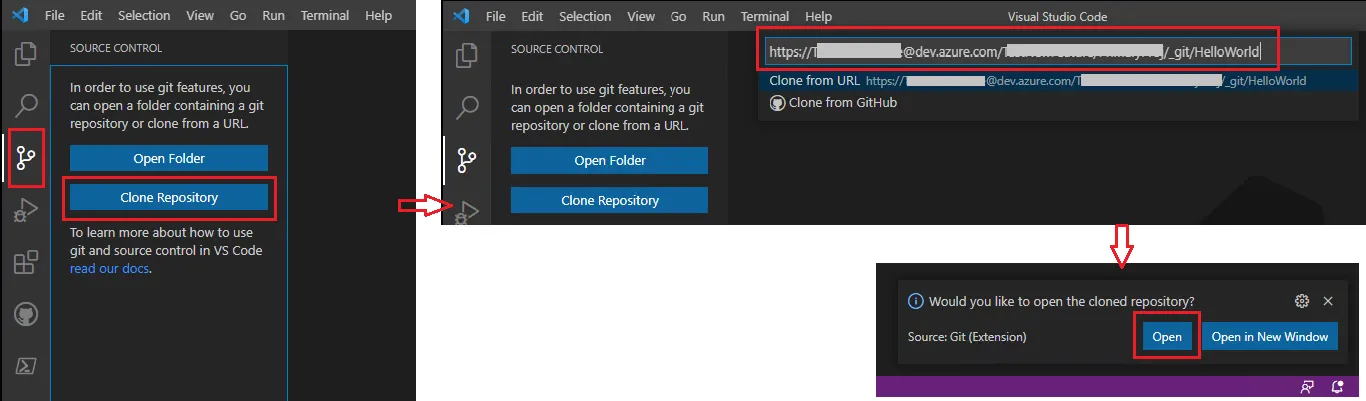Open Run menu in right window

(714, 17)
